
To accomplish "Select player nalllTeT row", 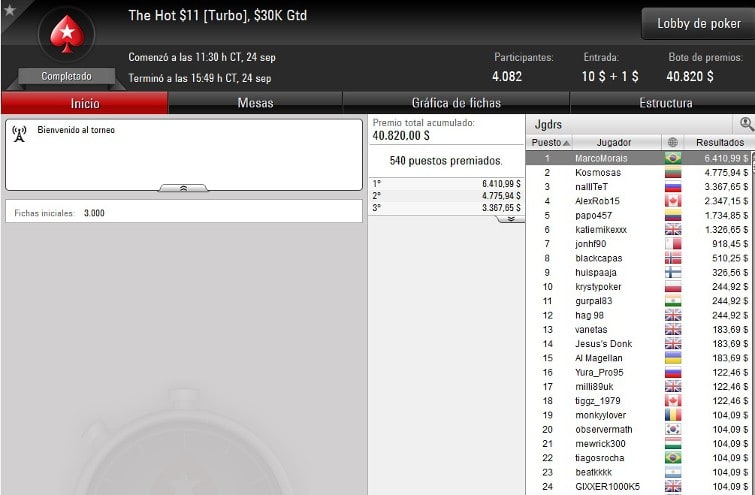I will pos(638,186).
